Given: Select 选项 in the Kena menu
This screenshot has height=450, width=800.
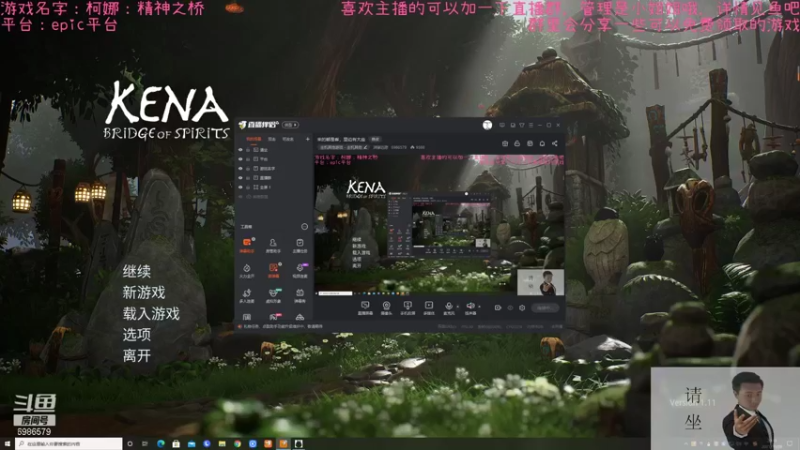Looking at the screenshot, I should click(137, 334).
